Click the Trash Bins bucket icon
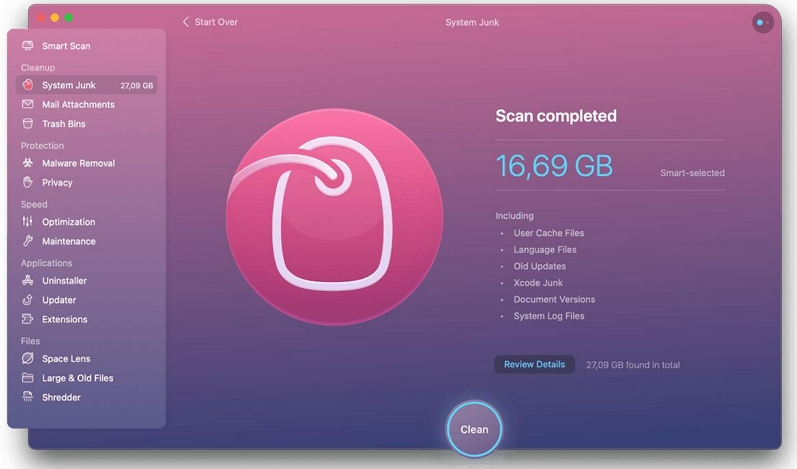 (x=28, y=123)
